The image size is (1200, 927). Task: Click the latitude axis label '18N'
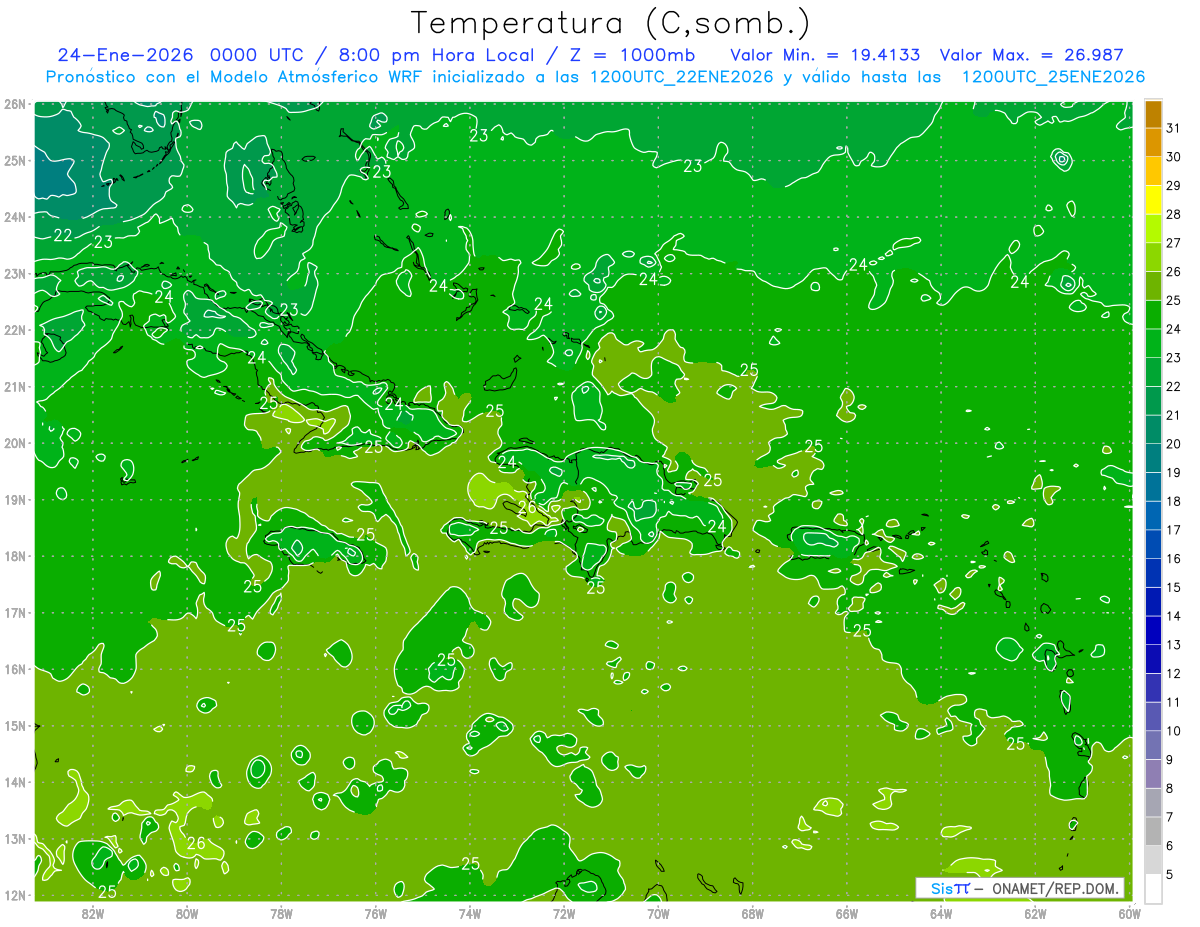point(15,556)
